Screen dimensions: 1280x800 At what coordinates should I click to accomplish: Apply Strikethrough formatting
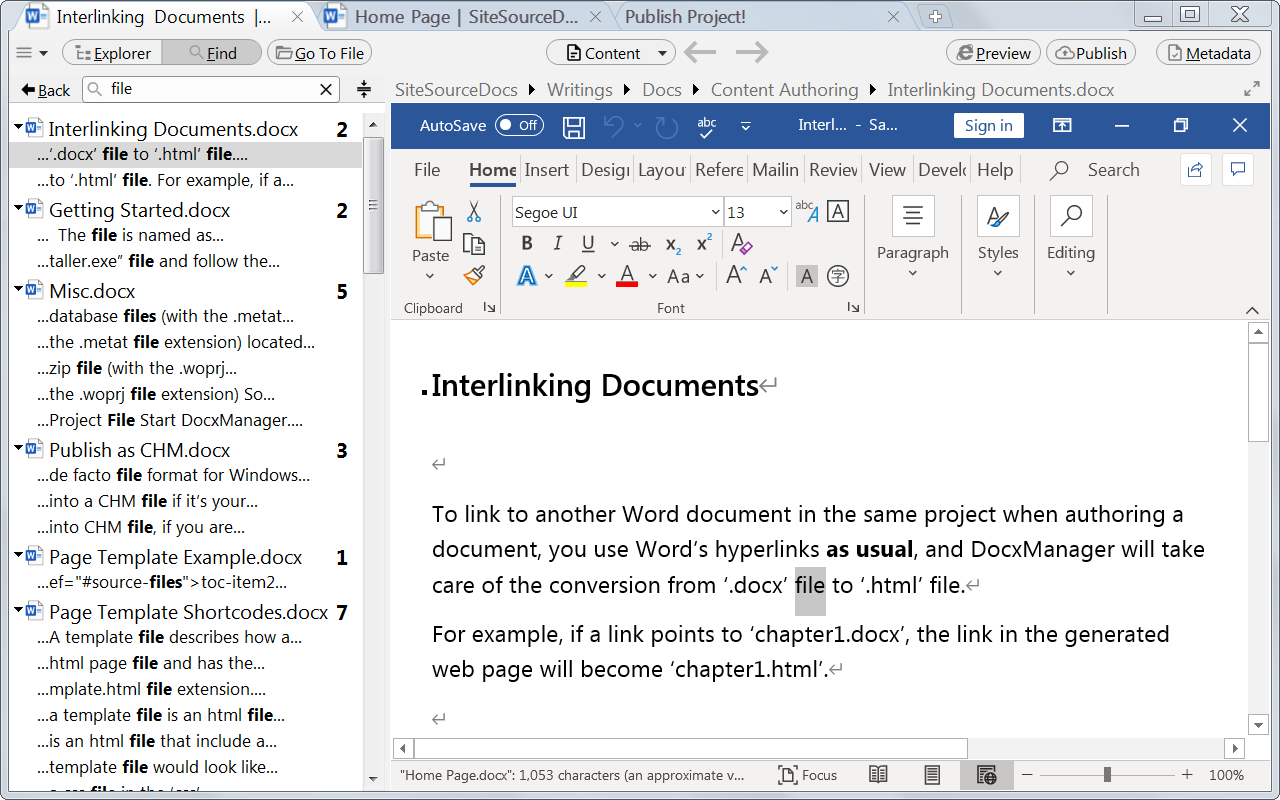[641, 244]
